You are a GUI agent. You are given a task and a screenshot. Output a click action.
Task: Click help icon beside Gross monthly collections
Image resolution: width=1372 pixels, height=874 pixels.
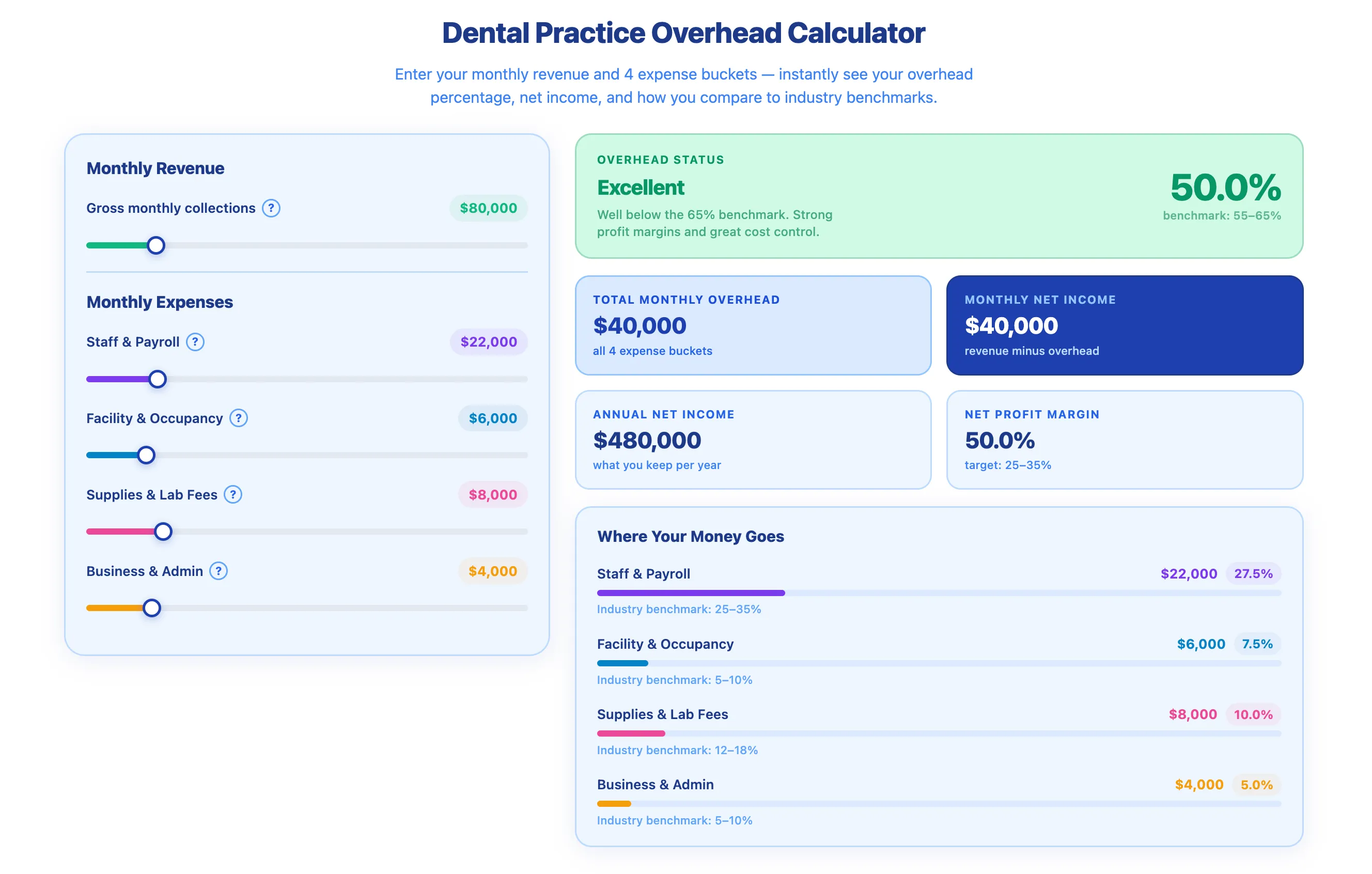[271, 209]
